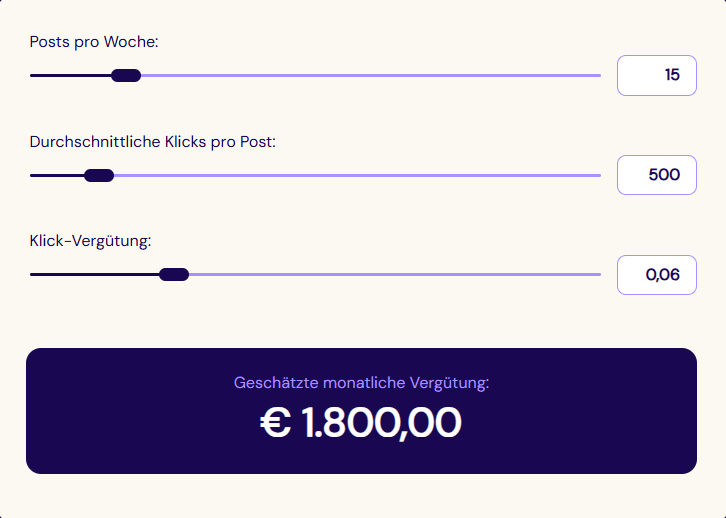726x518 pixels.
Task: Move Klick-Vergütung slider to its maximum end
Action: click(598, 274)
